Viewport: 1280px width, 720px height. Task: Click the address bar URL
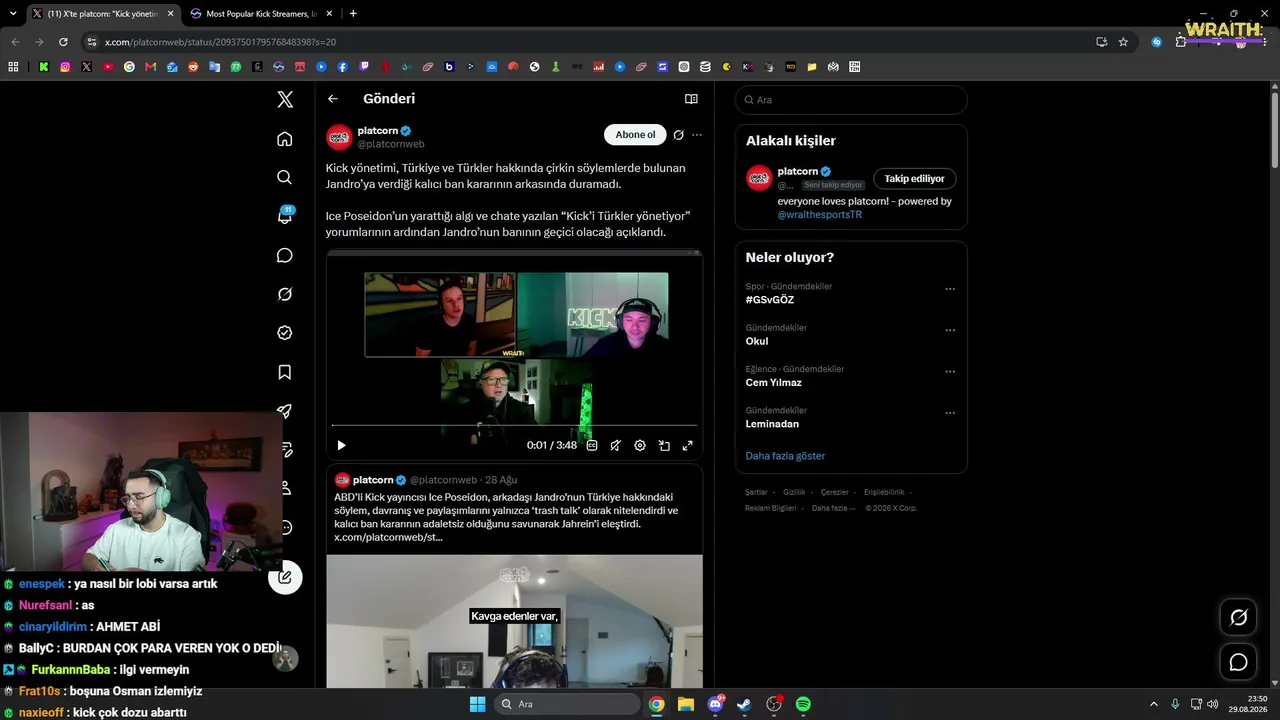click(x=220, y=42)
